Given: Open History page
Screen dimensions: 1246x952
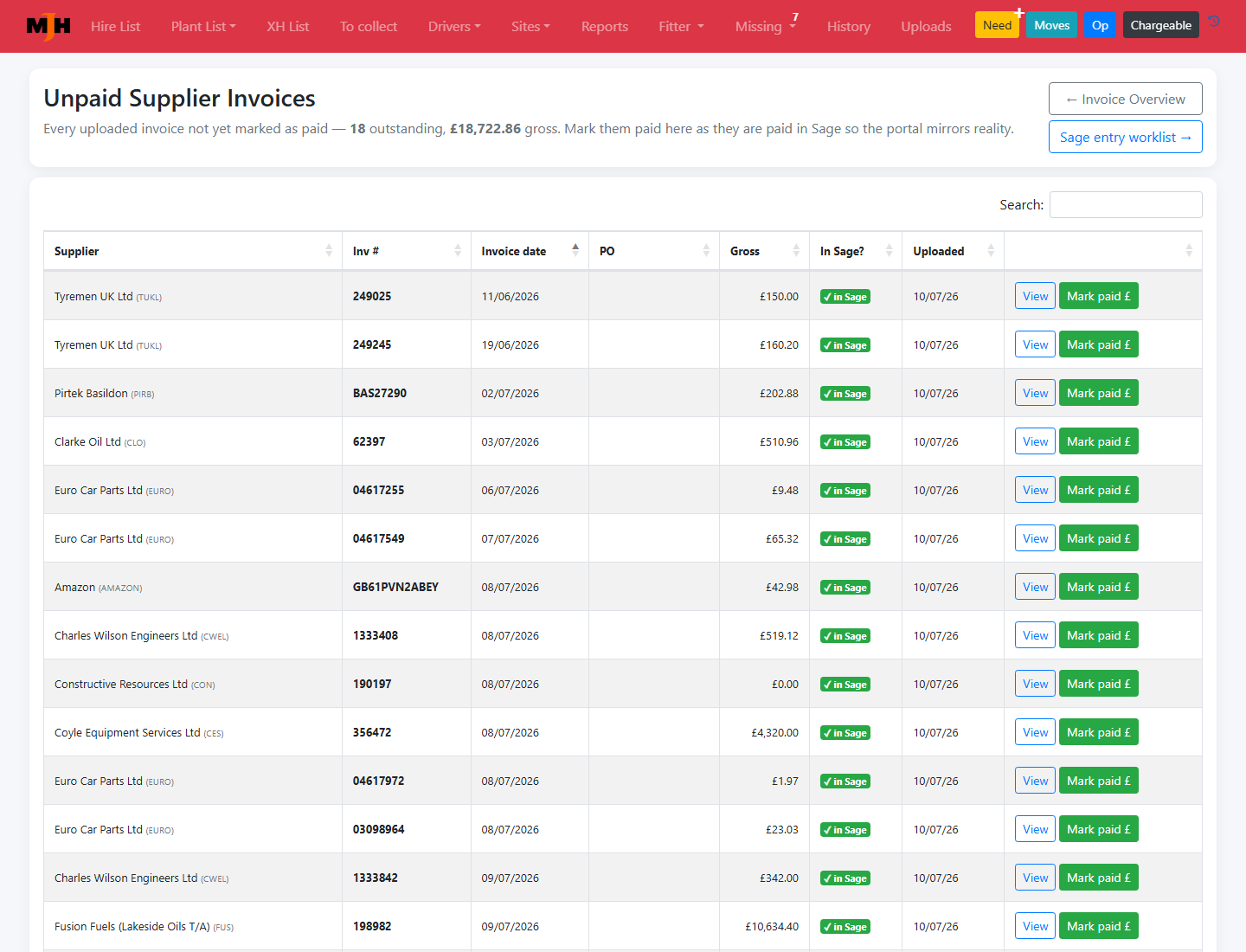Looking at the screenshot, I should 849,27.
